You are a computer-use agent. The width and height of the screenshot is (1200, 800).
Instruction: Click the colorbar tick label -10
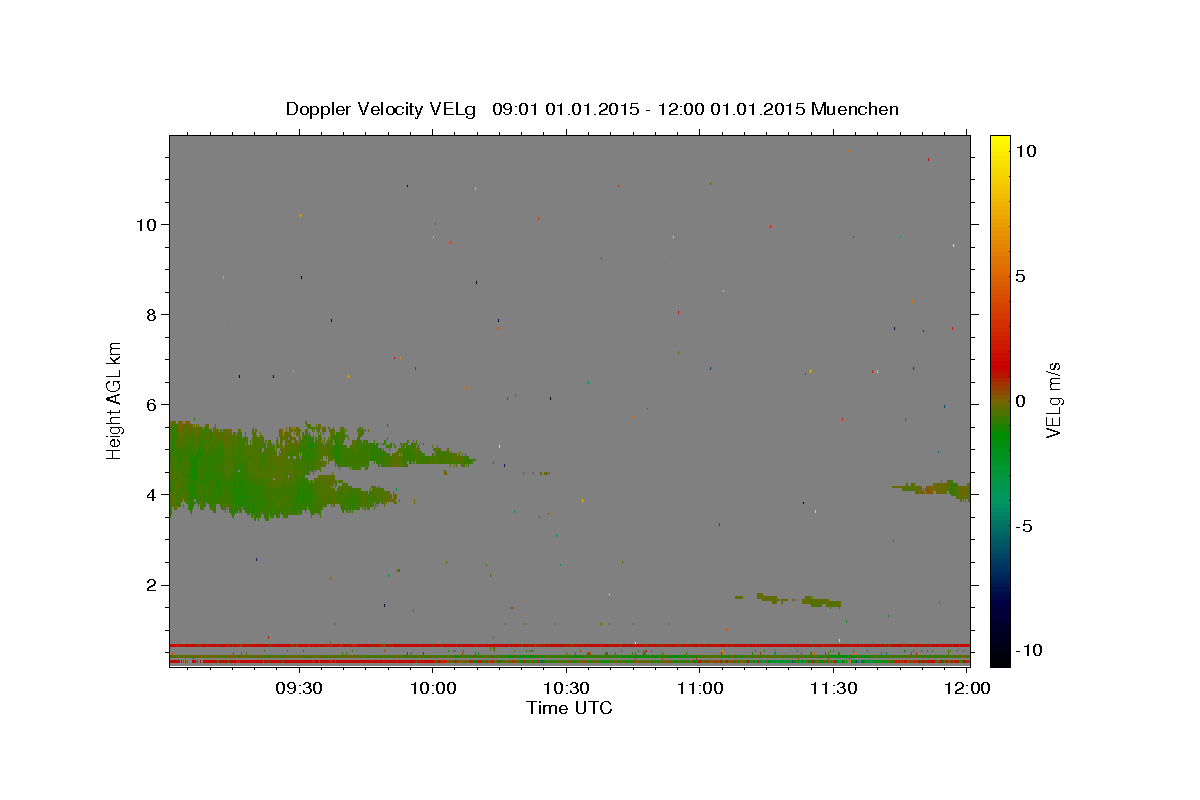point(1027,650)
